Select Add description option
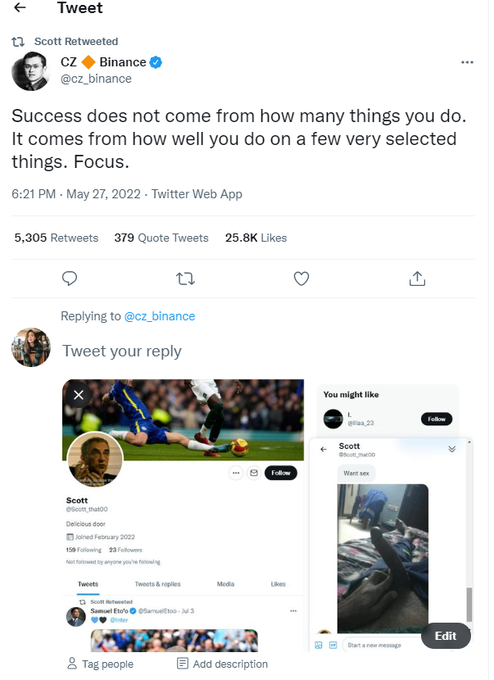The image size is (494, 680). (x=222, y=664)
